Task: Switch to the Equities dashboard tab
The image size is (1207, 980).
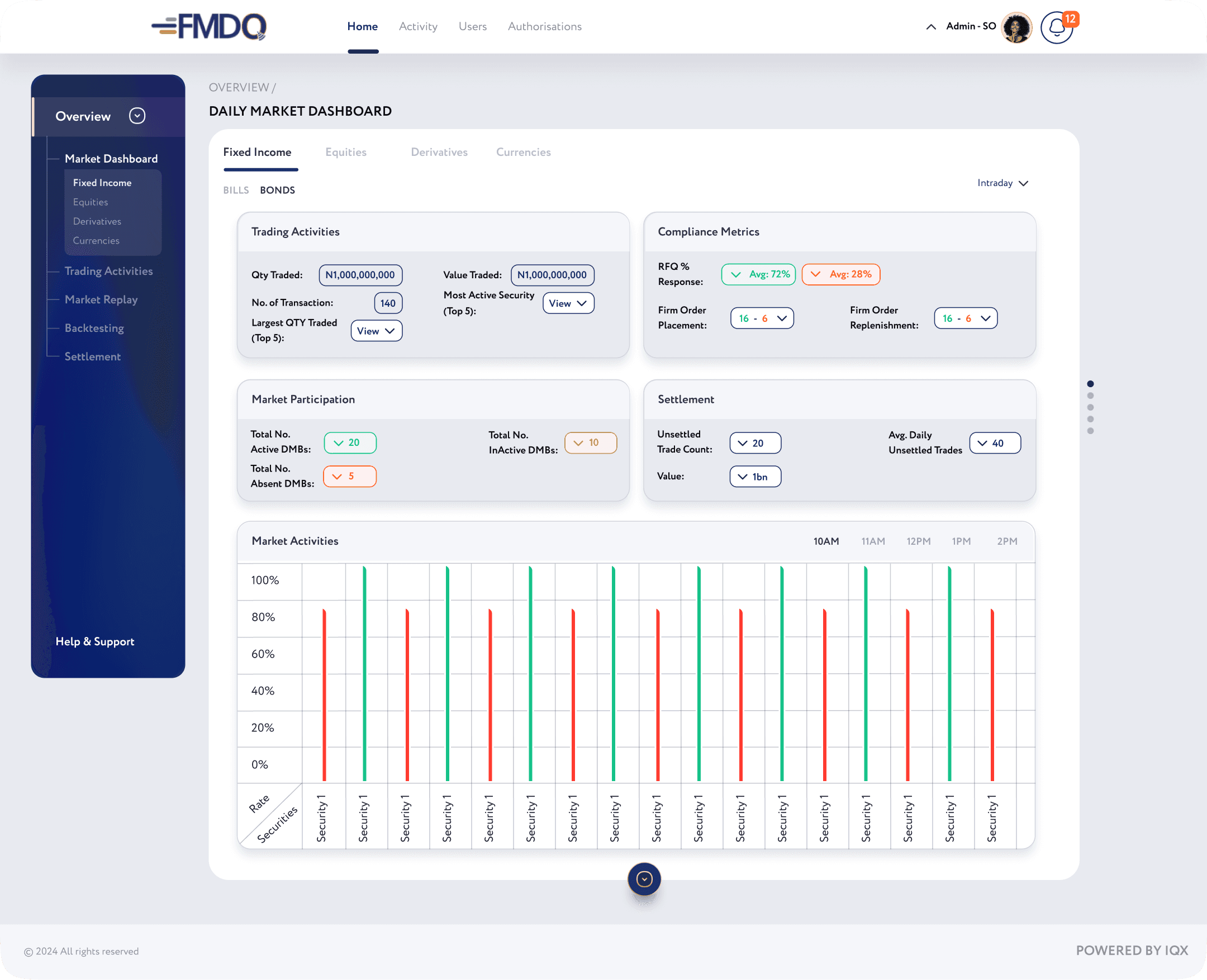Action: pyautogui.click(x=345, y=152)
